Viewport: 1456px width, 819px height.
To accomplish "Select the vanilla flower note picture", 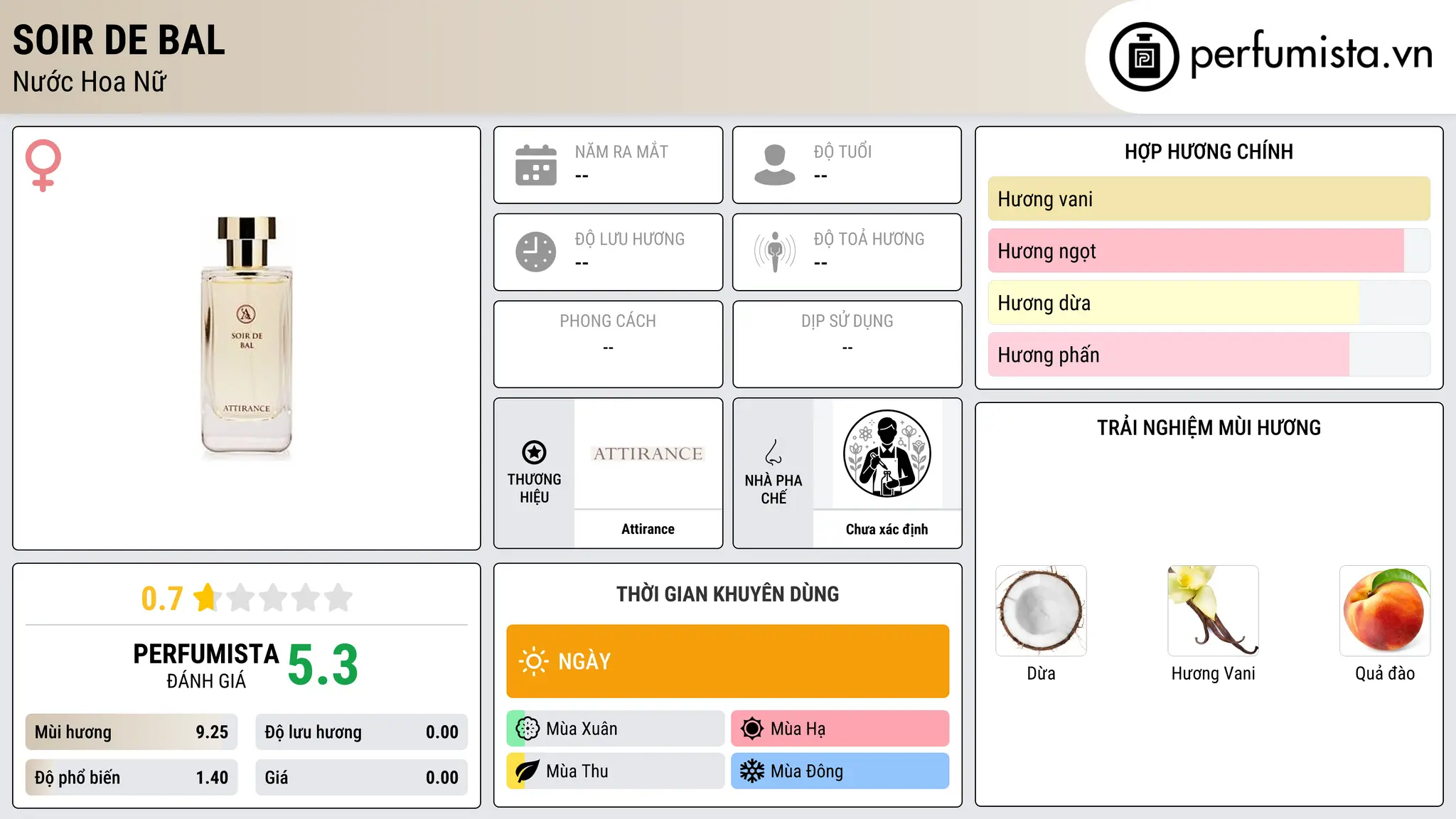I will (x=1214, y=611).
